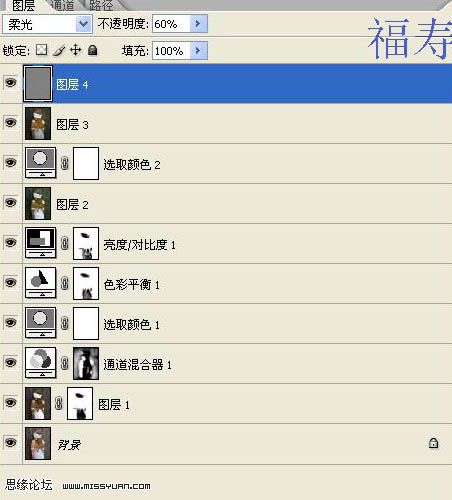Hide the 图层 2 layer
The height and width of the screenshot is (500, 452).
coord(11,202)
